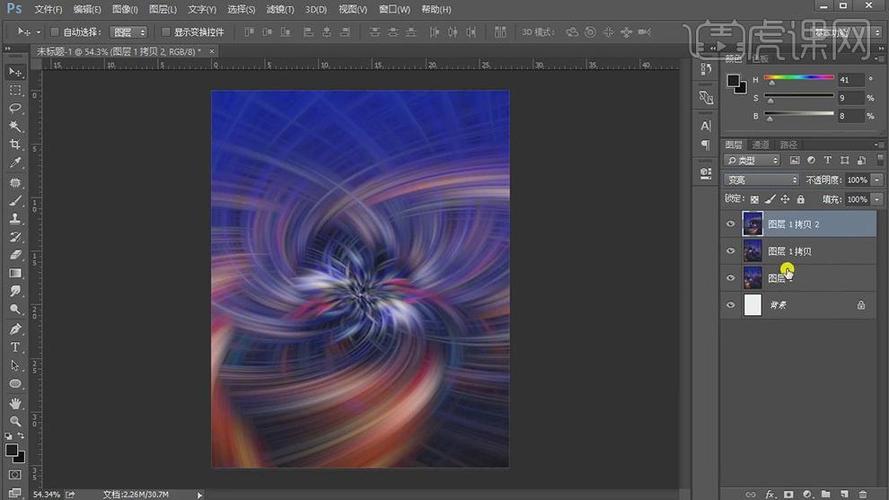Viewport: 889px width, 500px height.
Task: Click the create new layer icon
Action: point(844,494)
